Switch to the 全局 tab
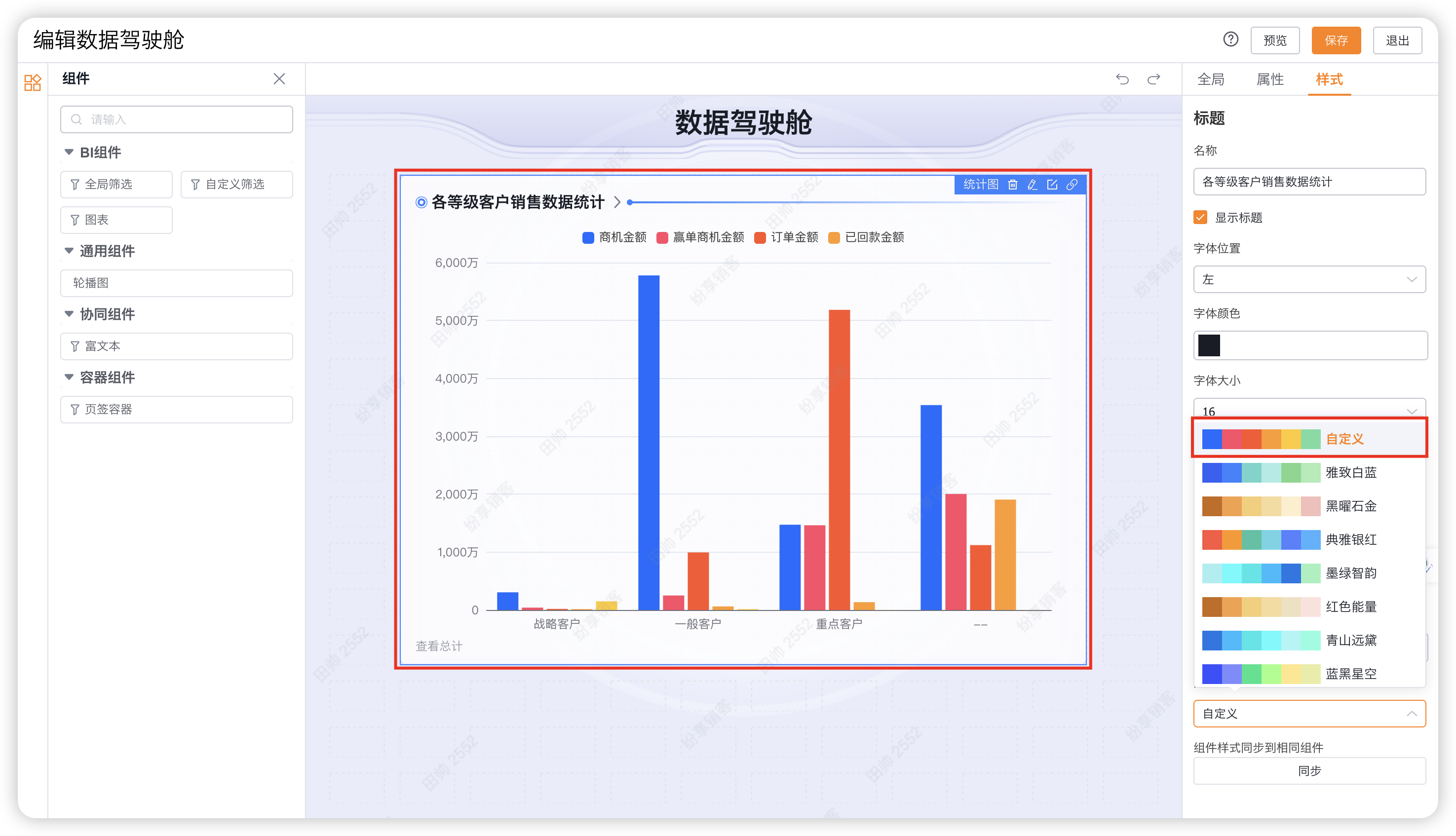1456x836 pixels. (1210, 79)
